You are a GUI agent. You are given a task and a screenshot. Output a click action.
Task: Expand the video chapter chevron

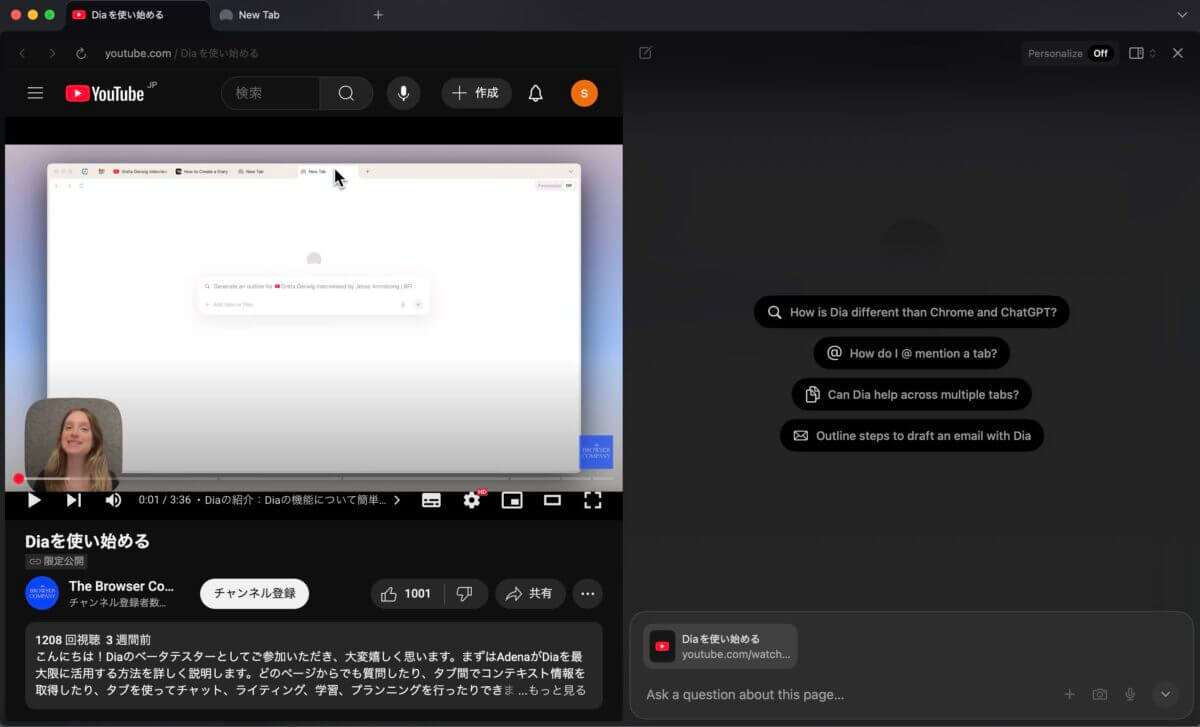397,500
